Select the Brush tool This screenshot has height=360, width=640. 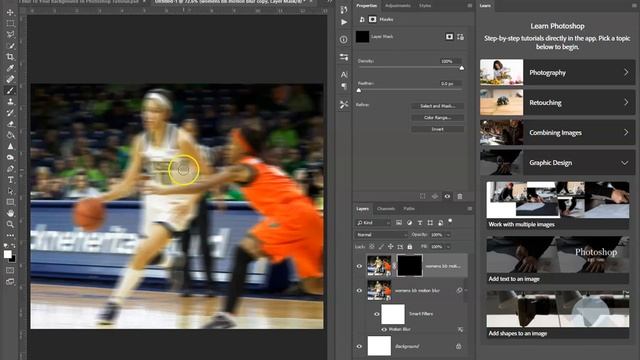tap(10, 91)
